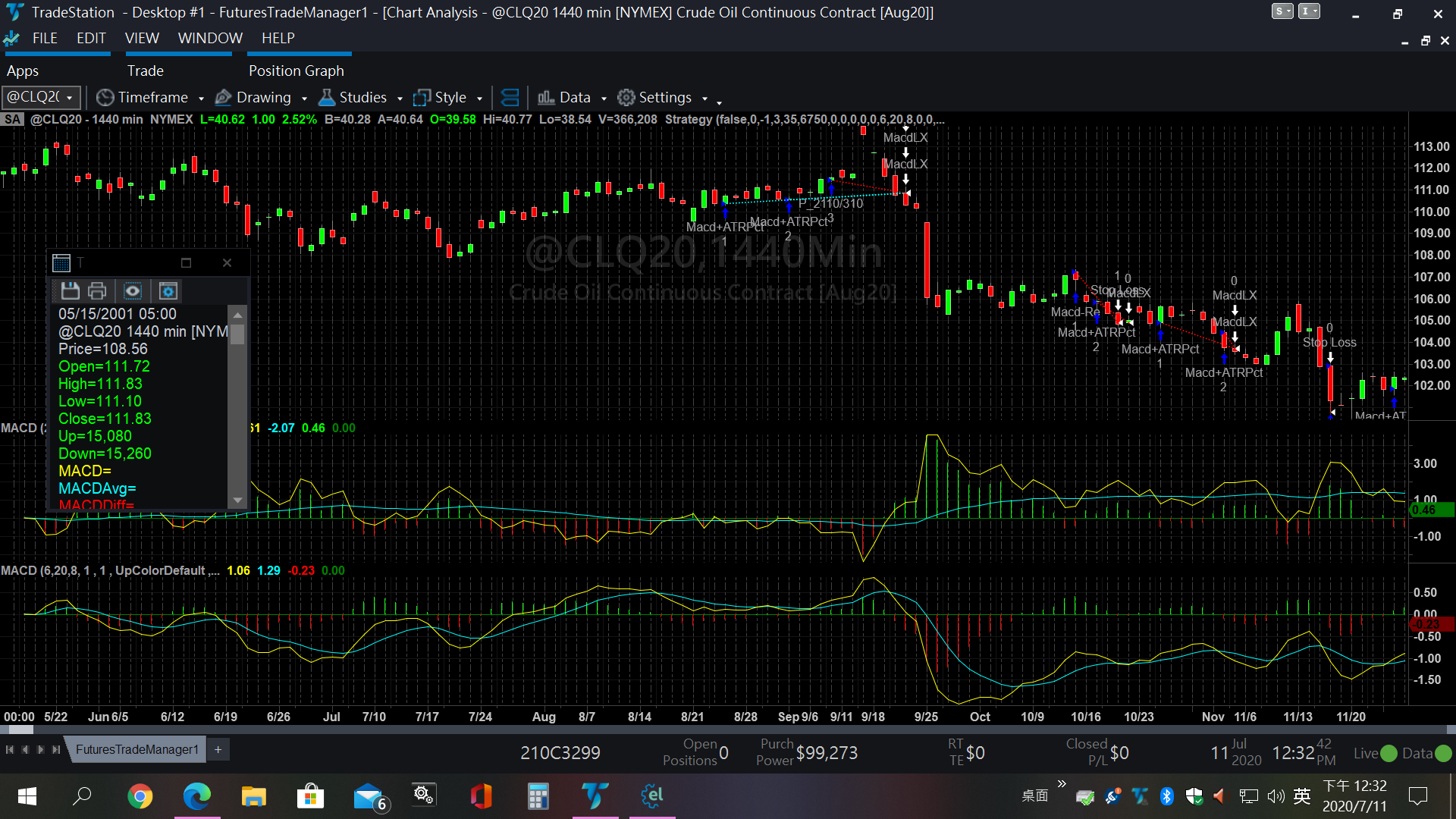Expand the Drawing dropdown arrow
The width and height of the screenshot is (1456, 819).
304,99
